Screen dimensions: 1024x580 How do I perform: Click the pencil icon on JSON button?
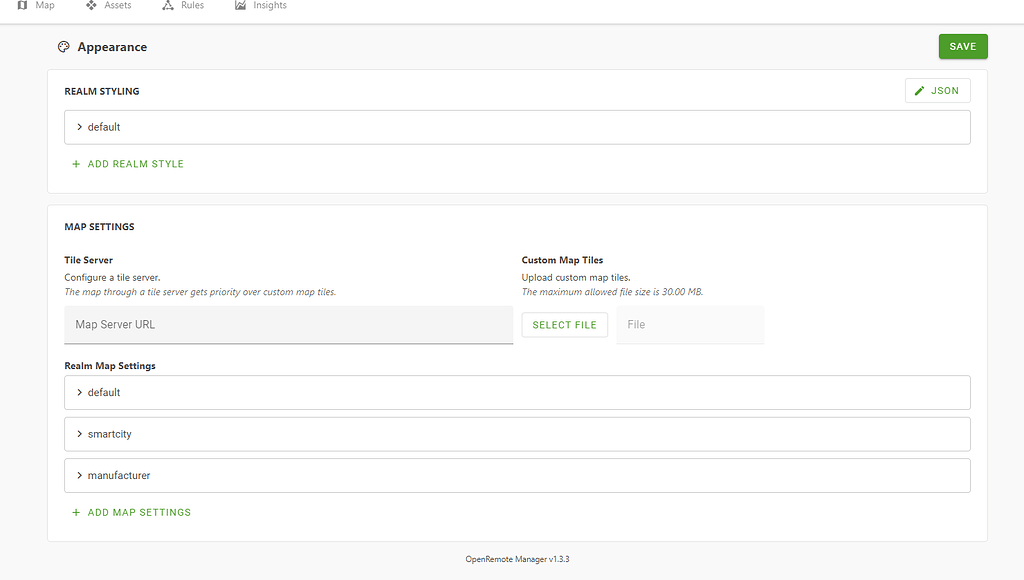point(920,91)
